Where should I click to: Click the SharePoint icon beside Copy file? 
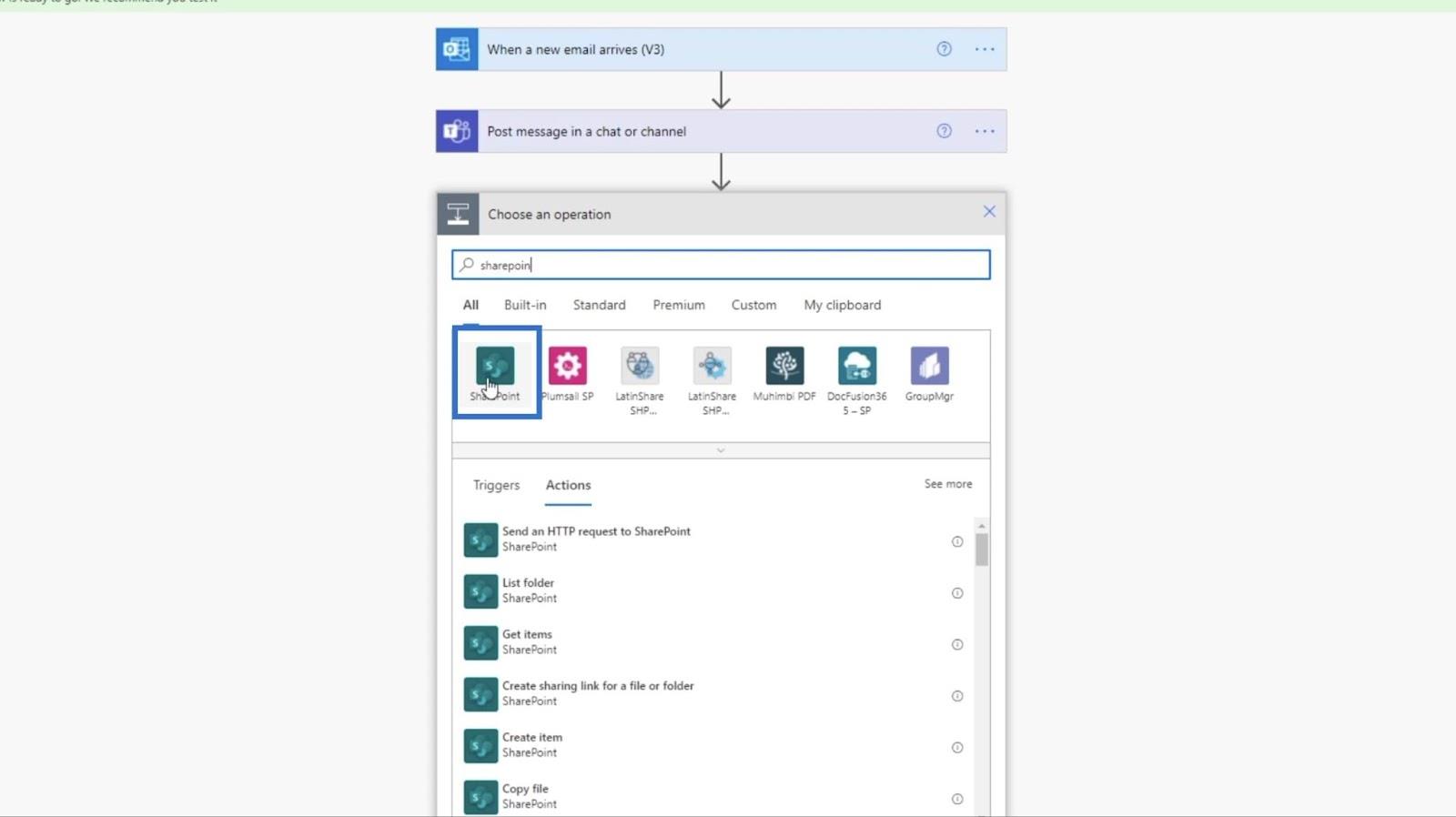(480, 797)
